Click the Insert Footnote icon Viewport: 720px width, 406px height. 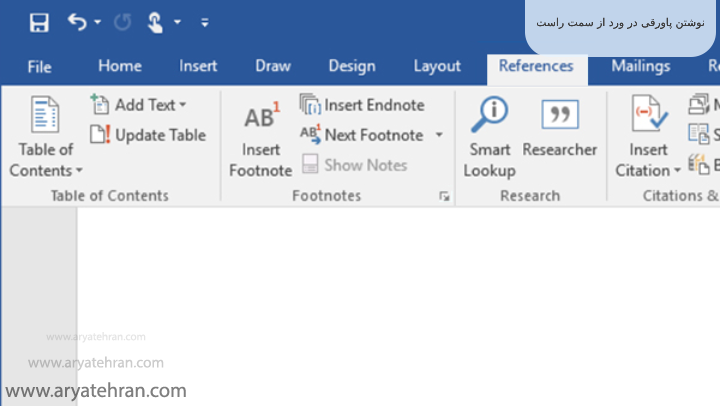pos(260,118)
